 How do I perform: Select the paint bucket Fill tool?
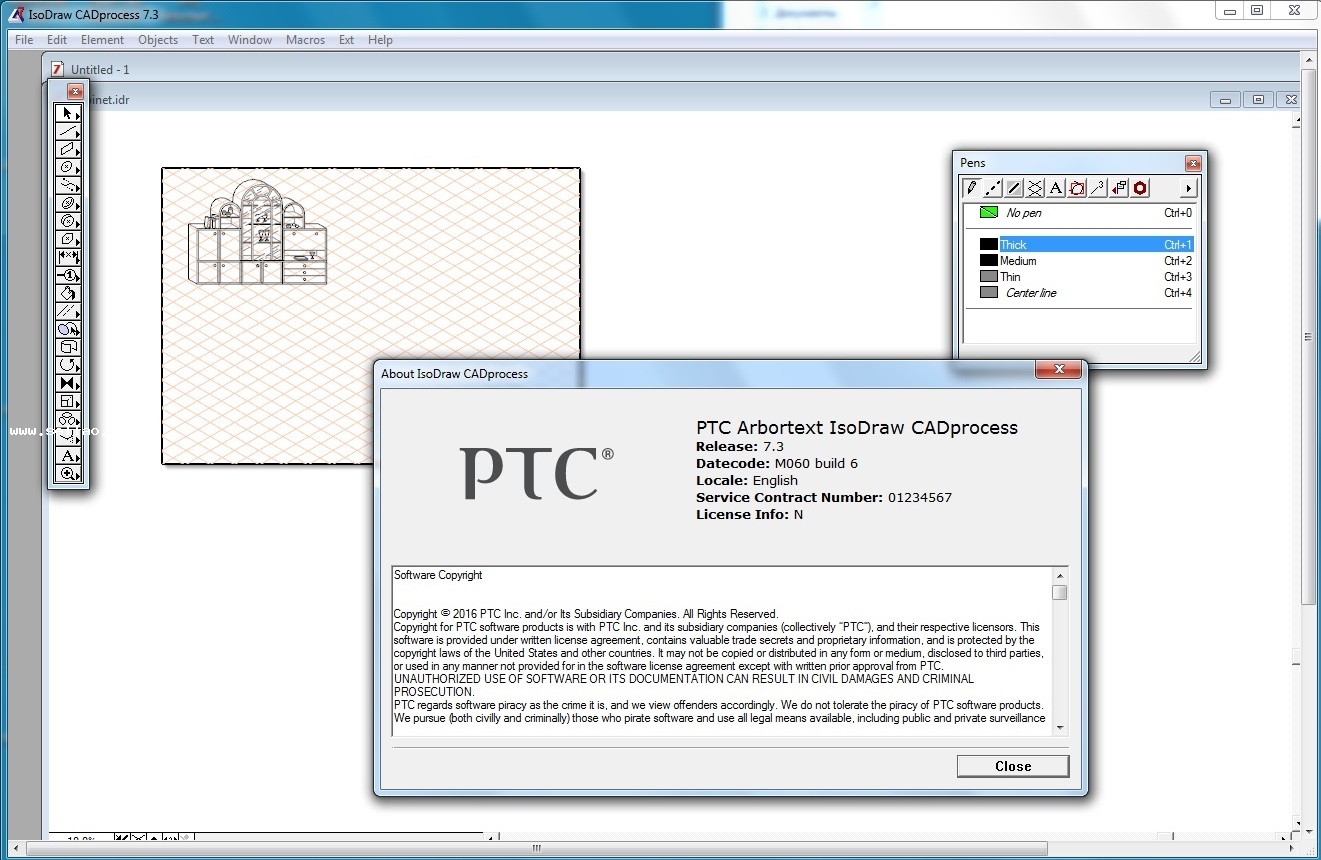(x=68, y=293)
